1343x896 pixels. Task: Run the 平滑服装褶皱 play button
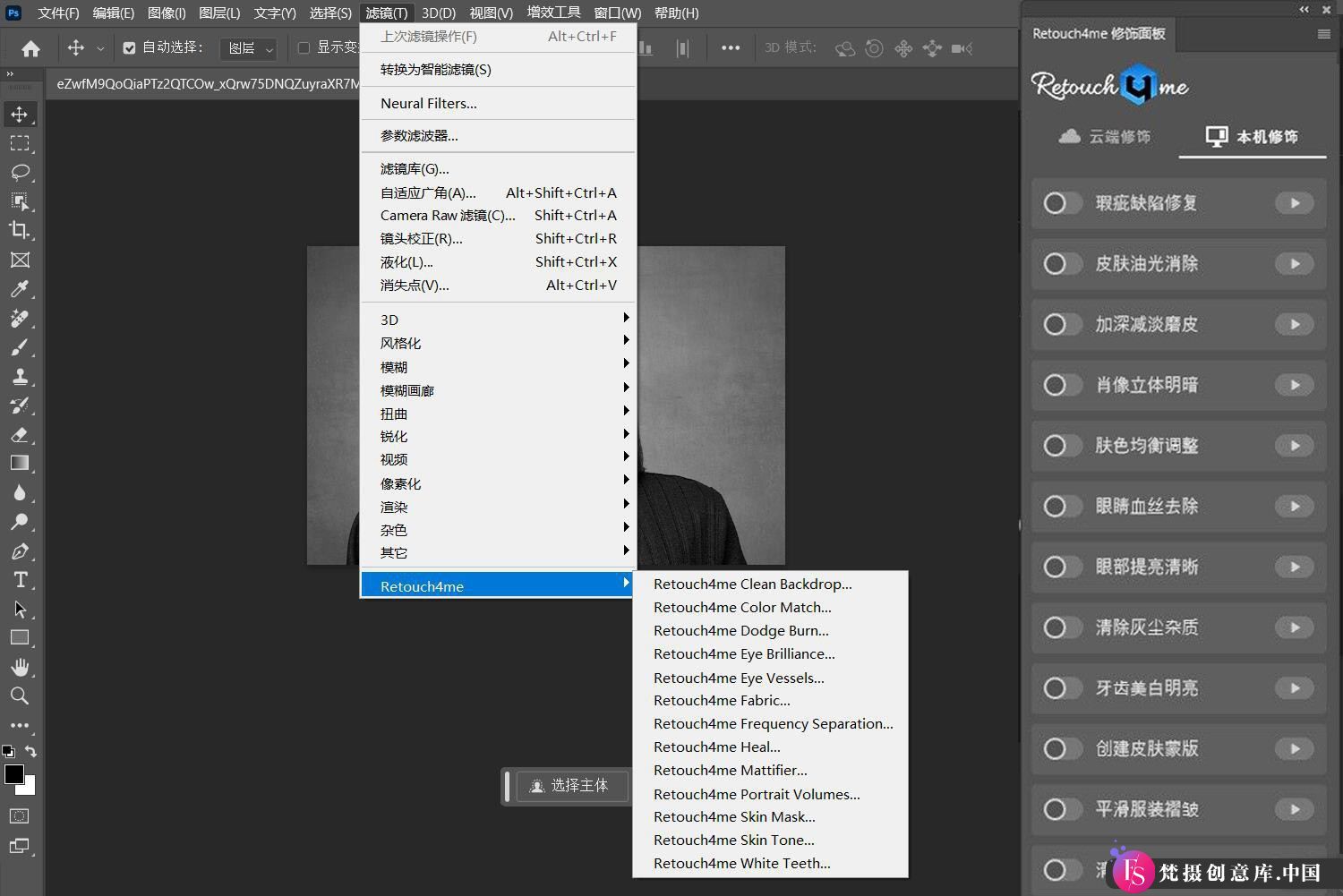click(x=1295, y=809)
